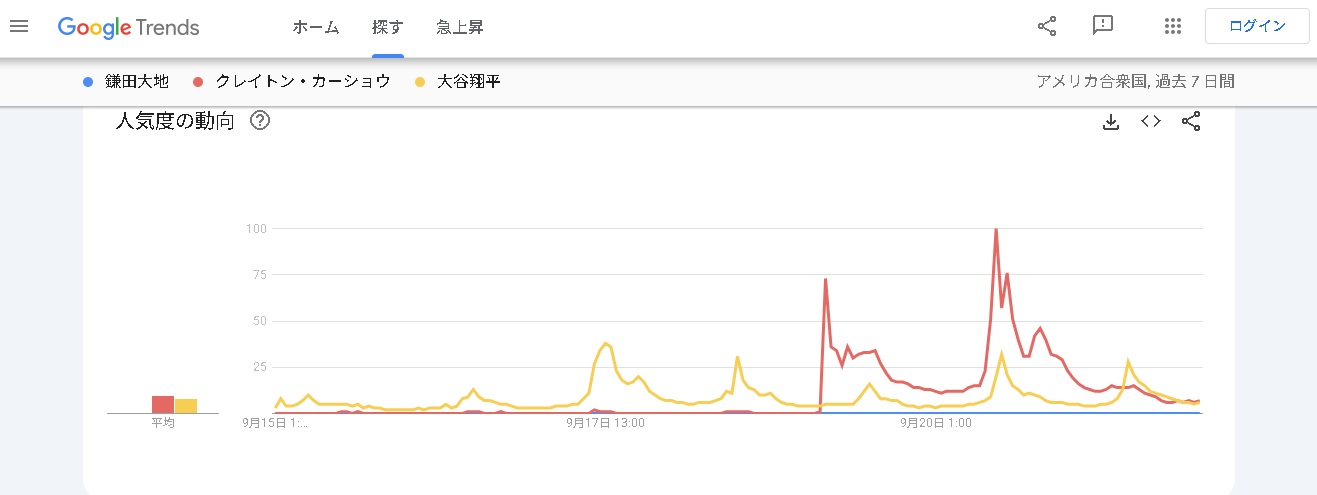This screenshot has width=1317, height=495.
Task: Share the 人気度の動向 chart
Action: coord(1191,122)
